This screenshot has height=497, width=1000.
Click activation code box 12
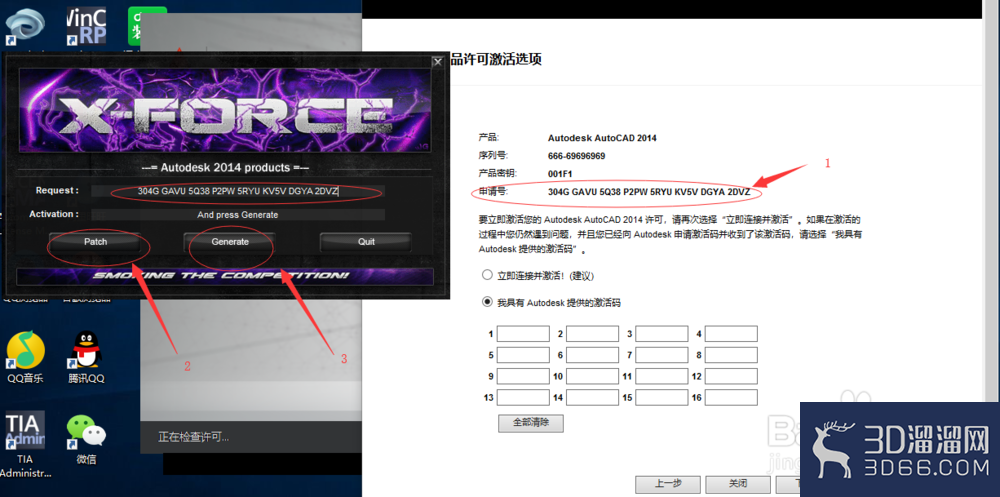(x=731, y=376)
